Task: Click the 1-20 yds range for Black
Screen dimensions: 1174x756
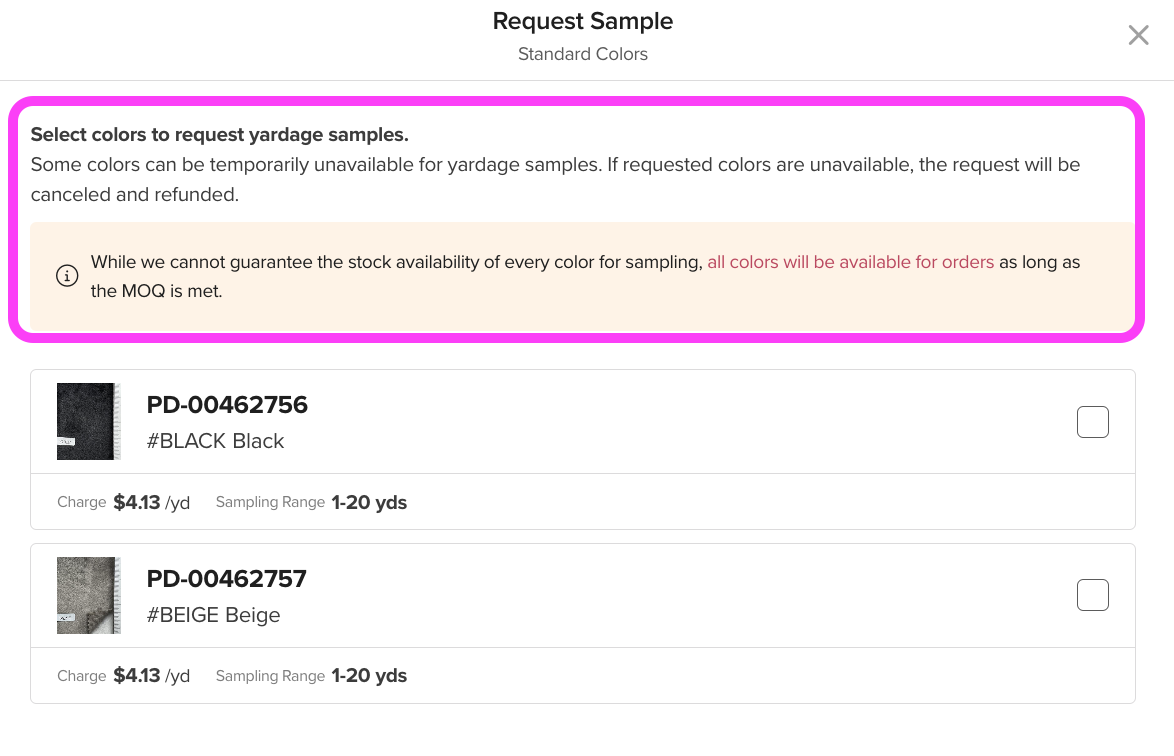Action: [369, 502]
